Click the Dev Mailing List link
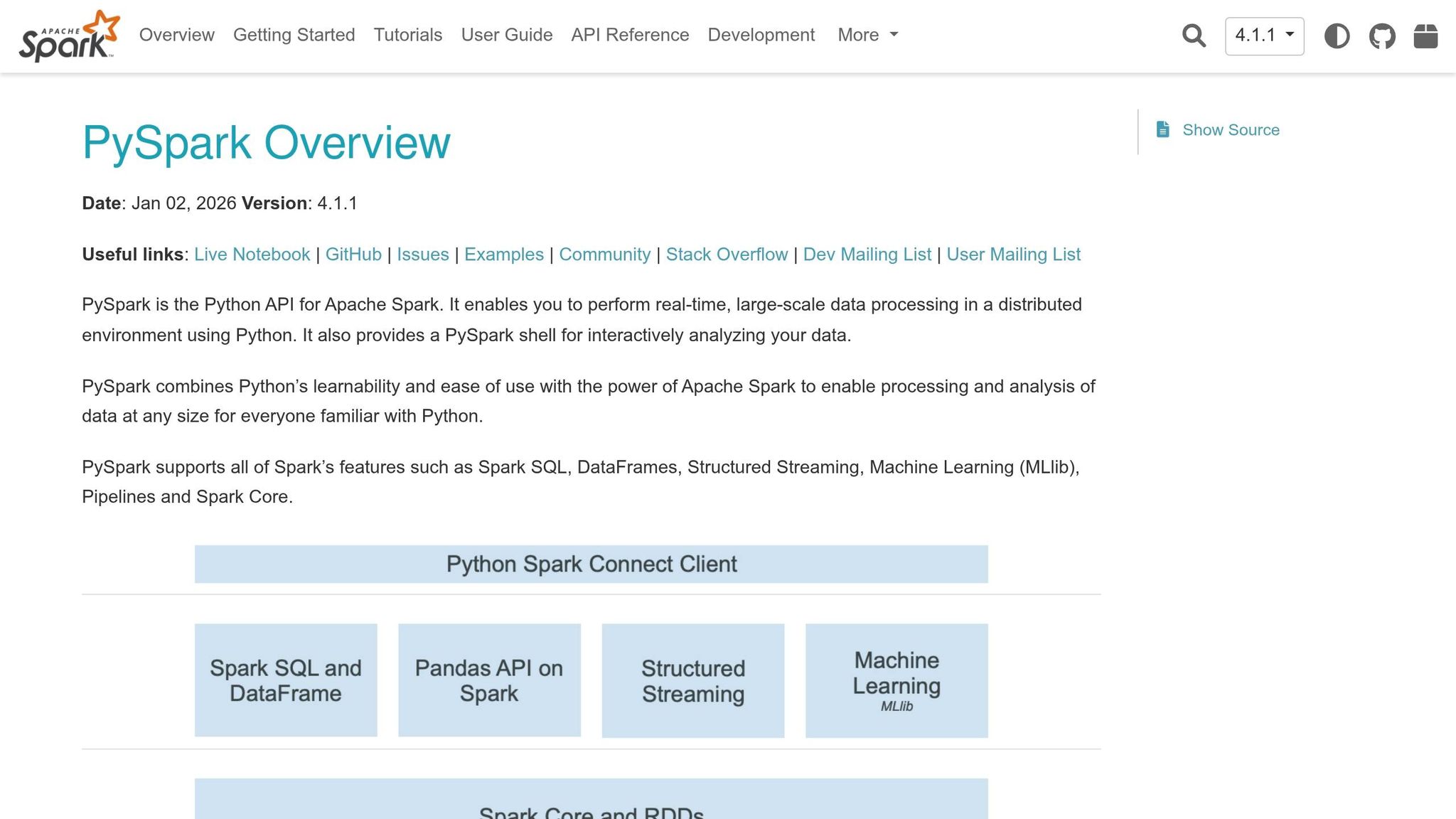 click(867, 254)
